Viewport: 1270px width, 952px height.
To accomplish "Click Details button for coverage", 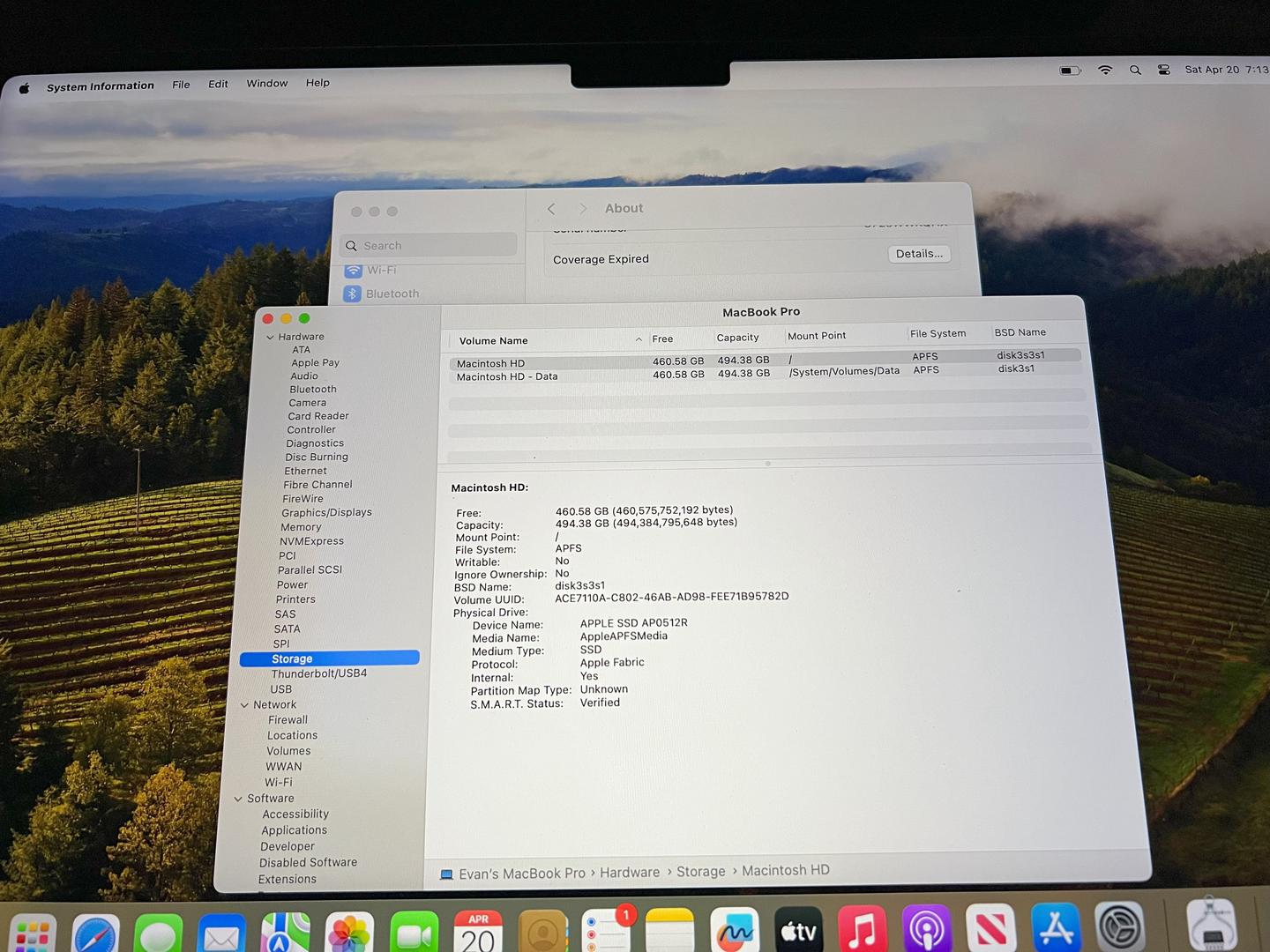I will click(919, 254).
